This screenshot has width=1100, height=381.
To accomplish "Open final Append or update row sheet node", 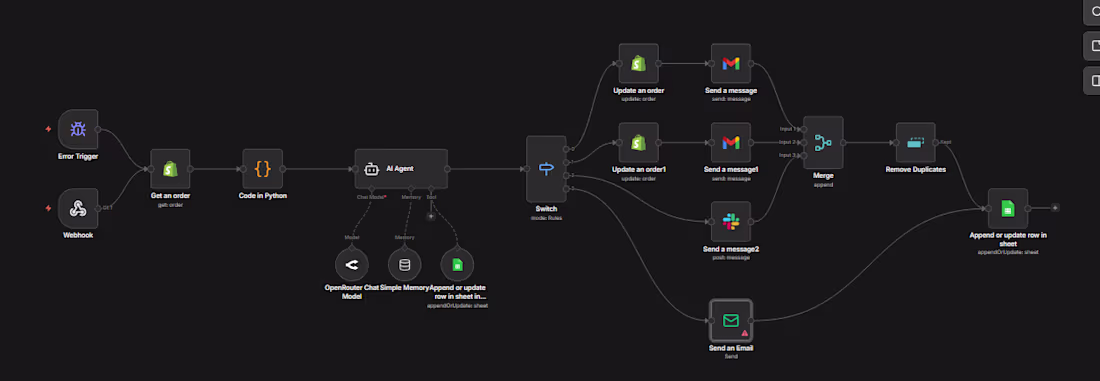I will point(1007,208).
